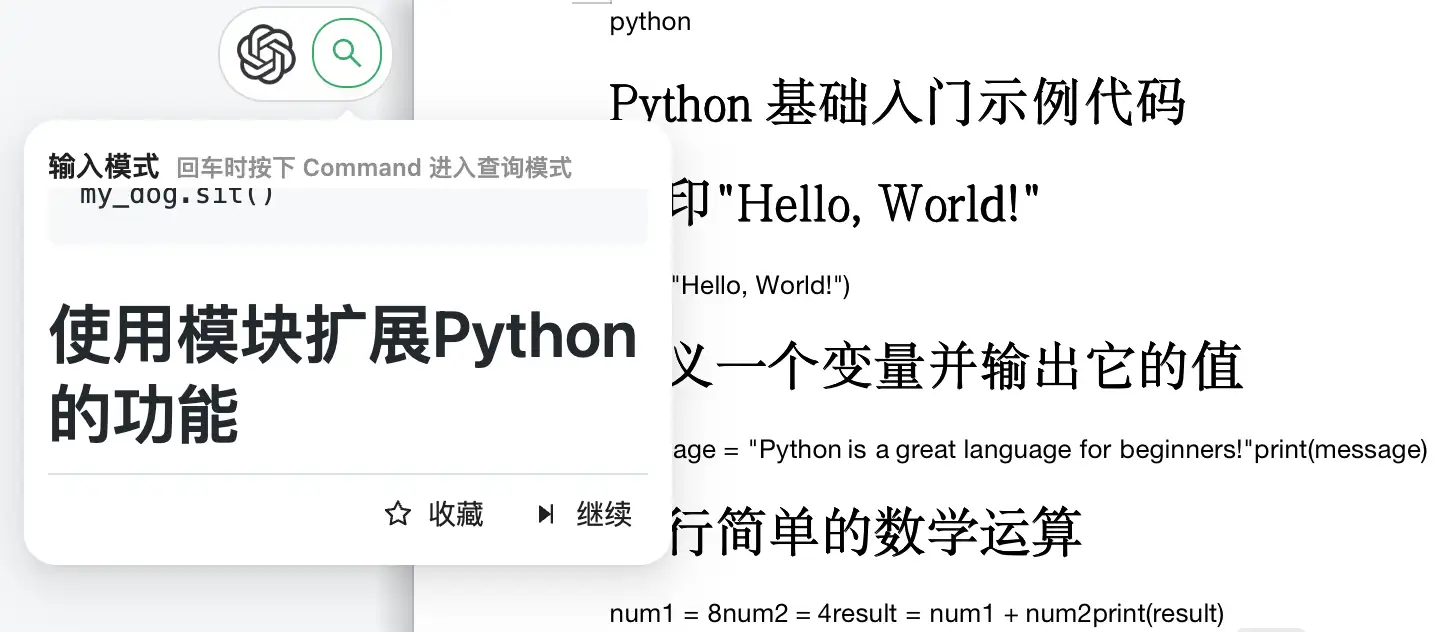The width and height of the screenshot is (1438, 632).
Task: Click heading about 变量并输出它的值
Action: (957, 366)
